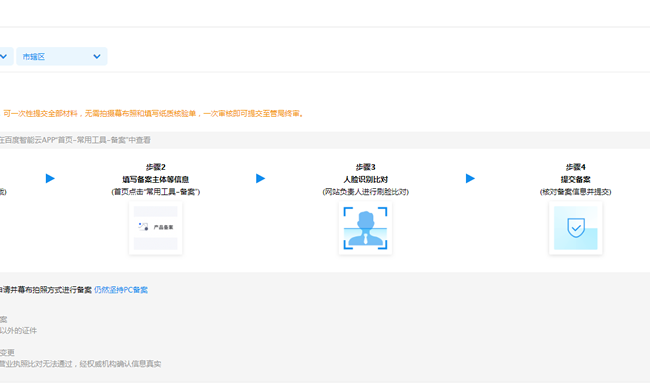Click the 人脸识别比对 title
The height and width of the screenshot is (384, 650).
coord(365,180)
